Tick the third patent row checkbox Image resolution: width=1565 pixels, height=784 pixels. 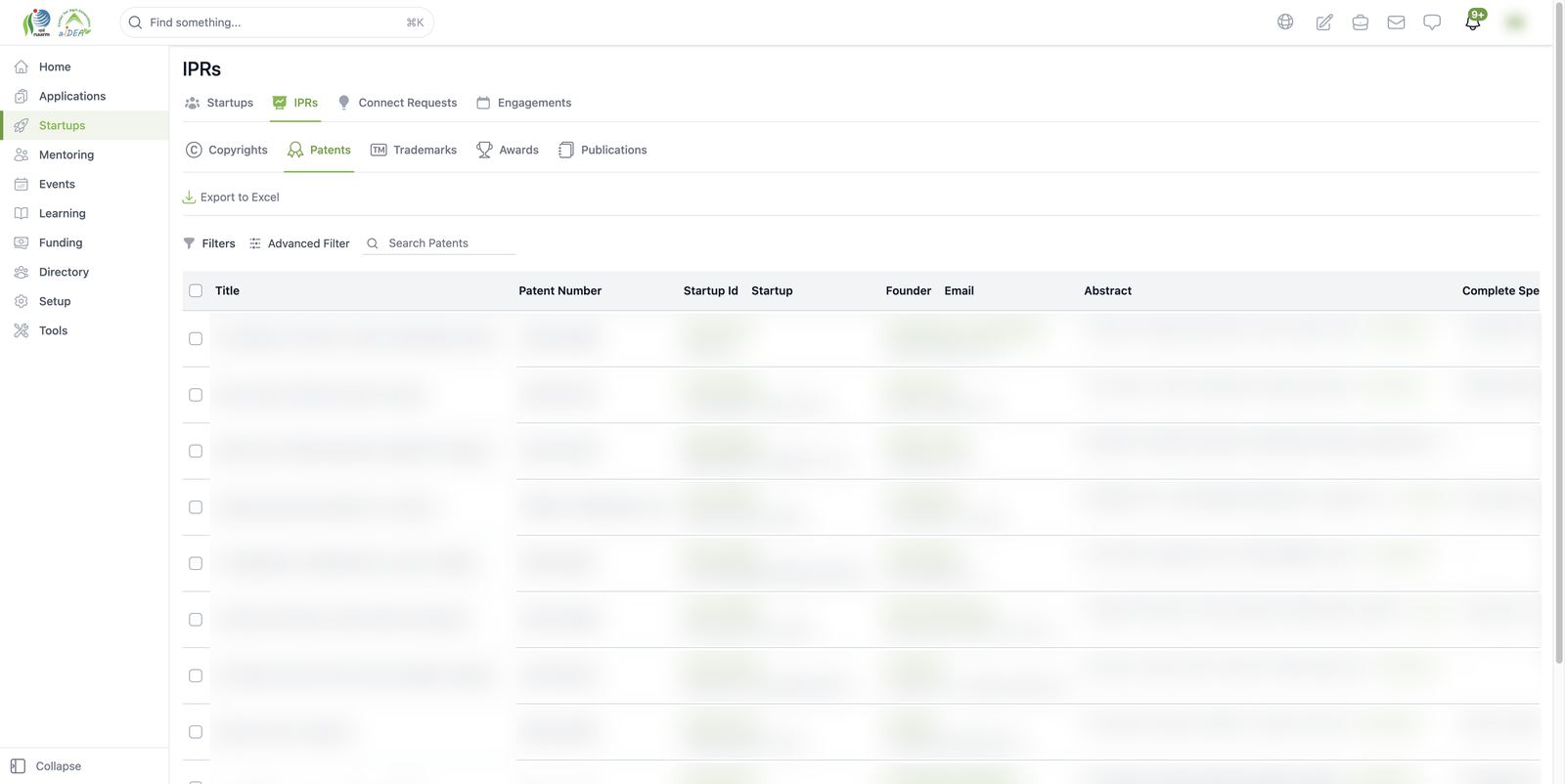[196, 451]
